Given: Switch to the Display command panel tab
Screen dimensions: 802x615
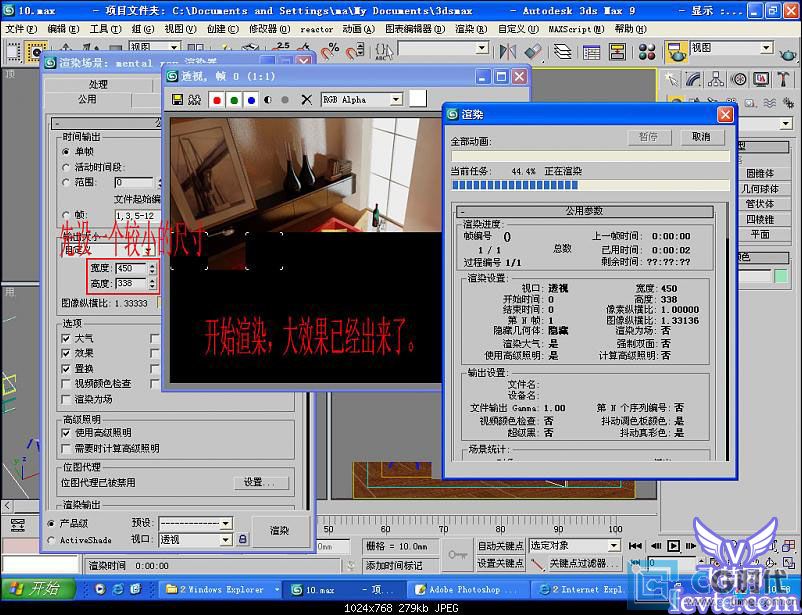Looking at the screenshot, I should (x=761, y=79).
